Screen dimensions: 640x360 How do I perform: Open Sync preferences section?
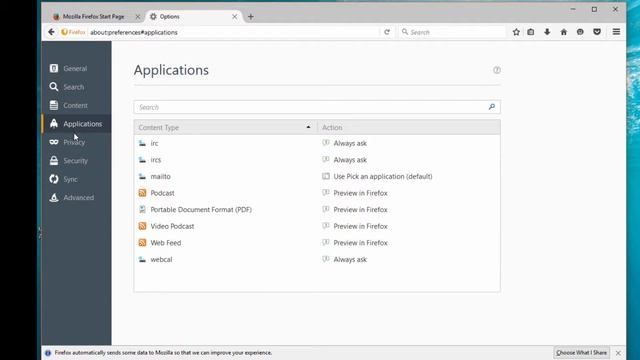click(76, 179)
